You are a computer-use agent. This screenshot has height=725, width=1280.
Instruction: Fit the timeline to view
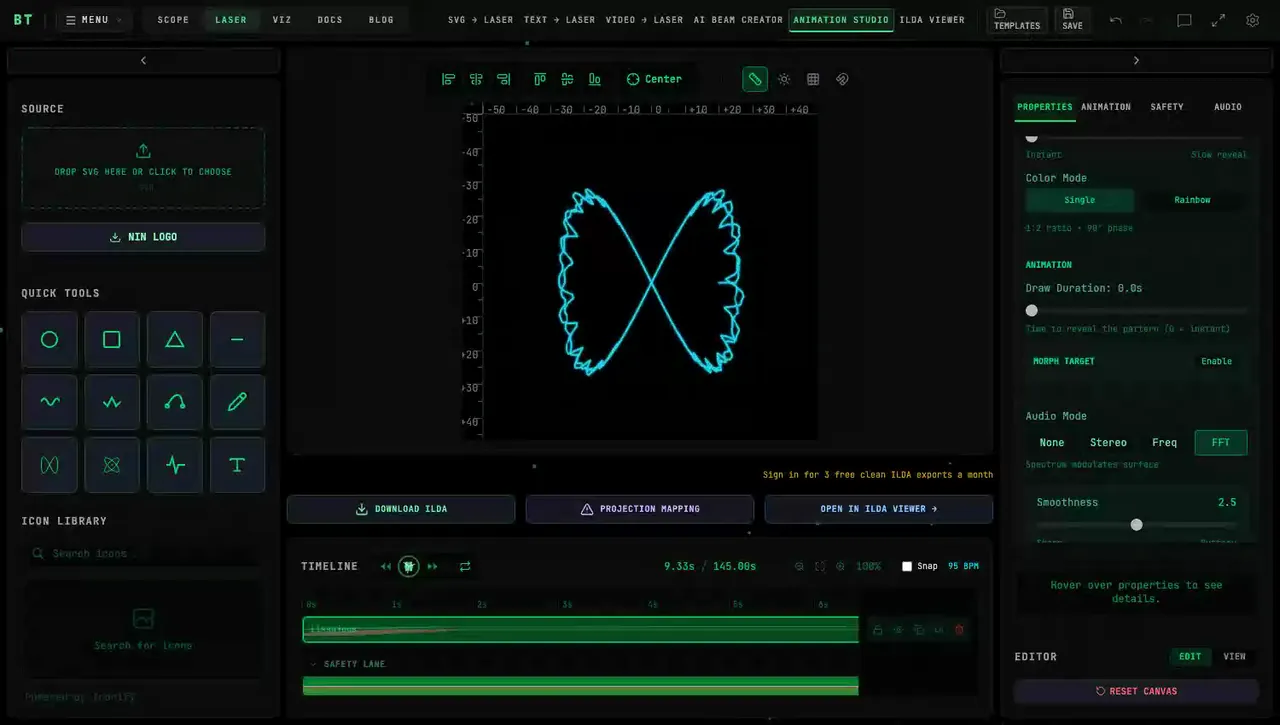tap(820, 566)
